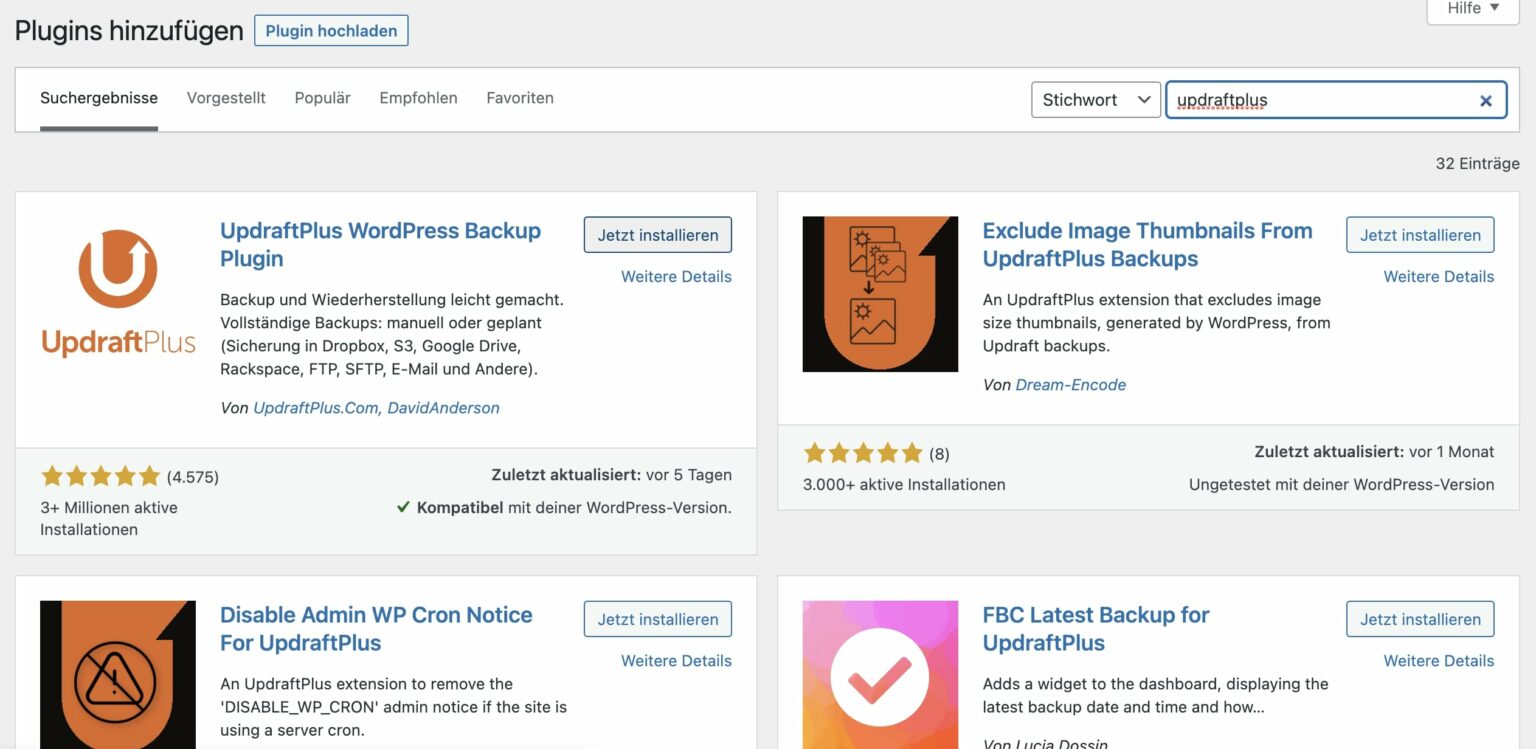Click the FBC Latest Backup checkmark icon
The image size is (1536, 749).
pos(880,675)
